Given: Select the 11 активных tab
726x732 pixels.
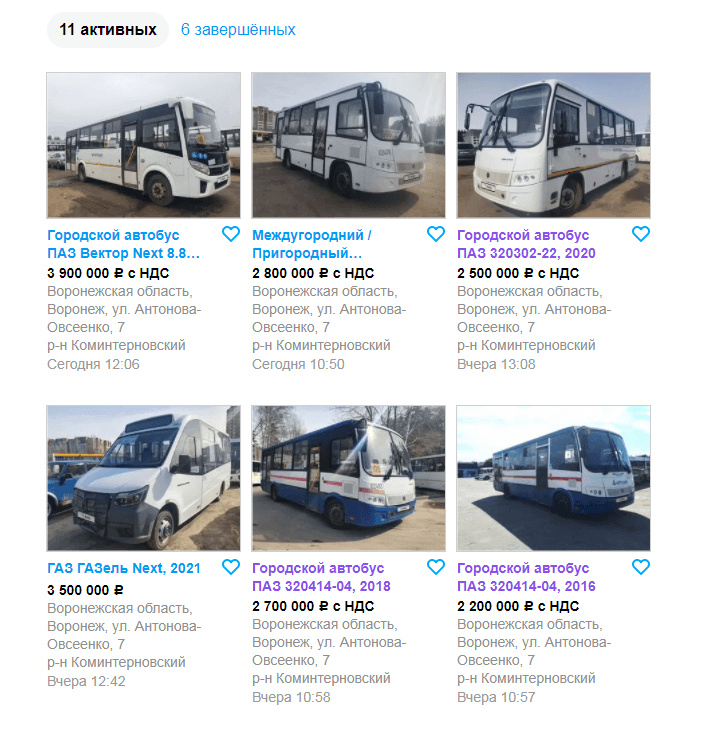Looking at the screenshot, I should point(108,29).
